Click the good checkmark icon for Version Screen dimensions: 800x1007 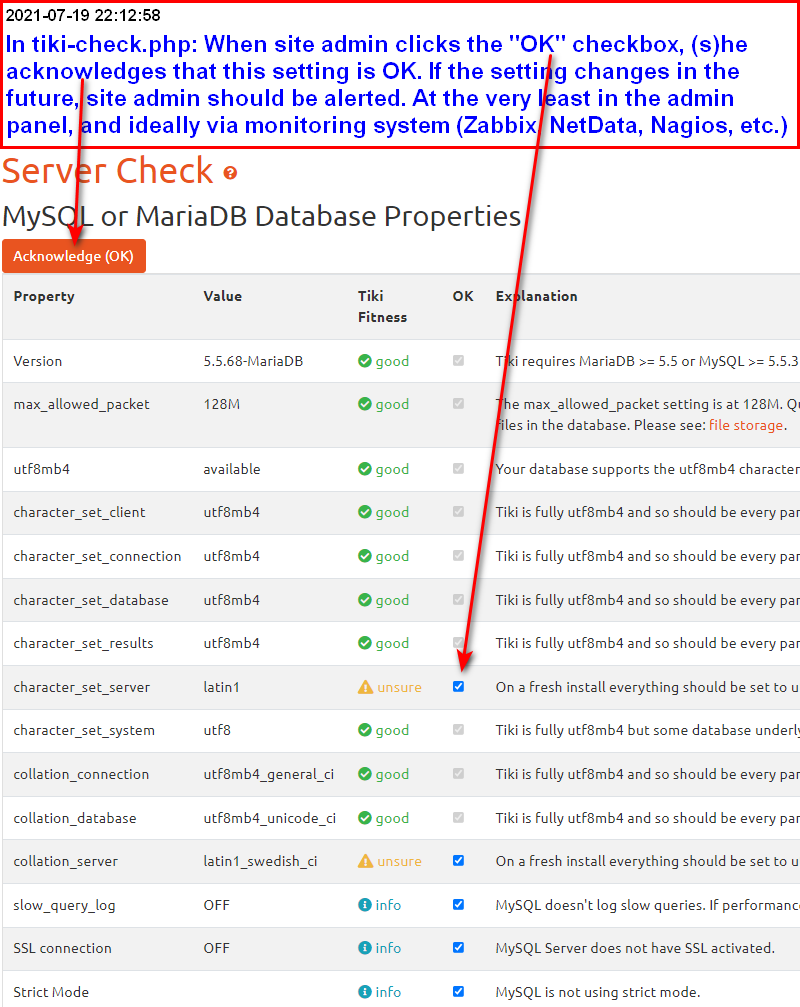point(365,361)
